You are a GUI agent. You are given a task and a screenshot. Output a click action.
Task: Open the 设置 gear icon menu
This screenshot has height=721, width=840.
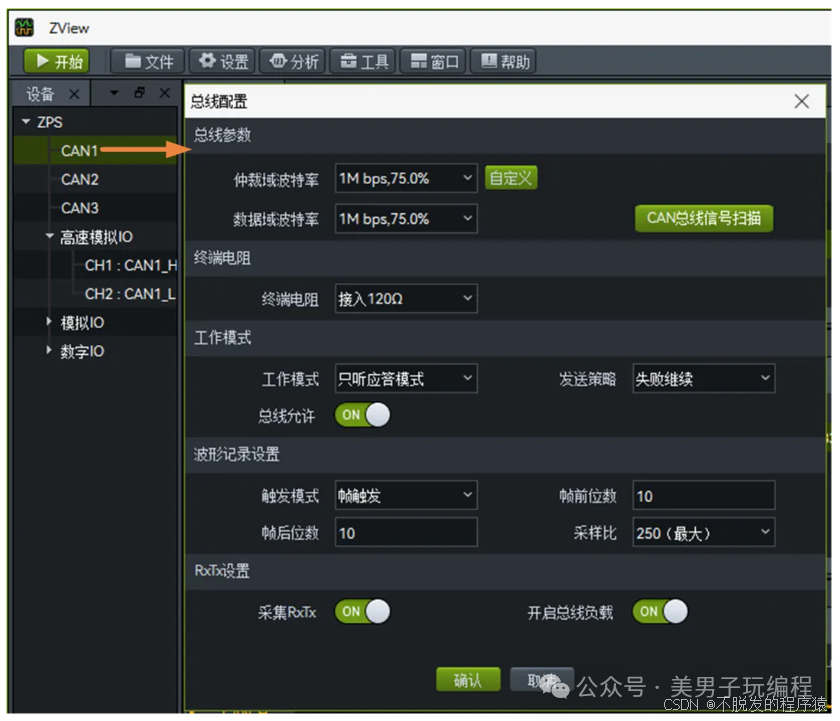[x=208, y=61]
